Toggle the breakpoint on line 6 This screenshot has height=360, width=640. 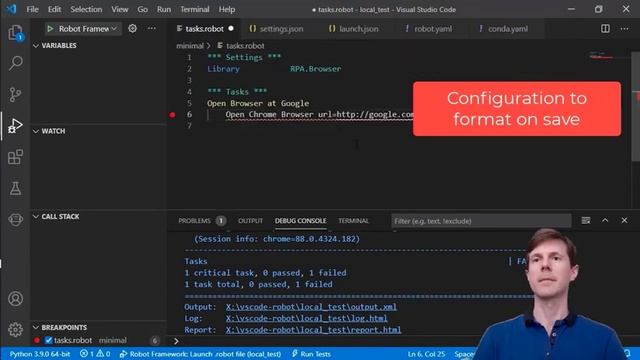[172, 115]
